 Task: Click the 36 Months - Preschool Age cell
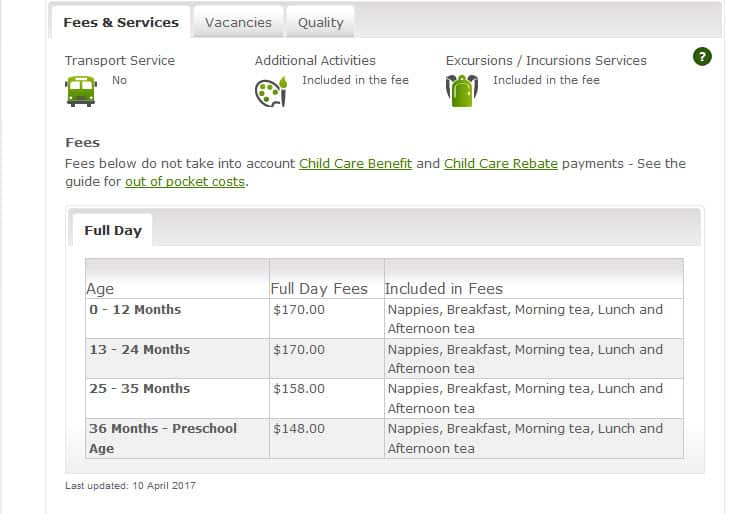(163, 438)
